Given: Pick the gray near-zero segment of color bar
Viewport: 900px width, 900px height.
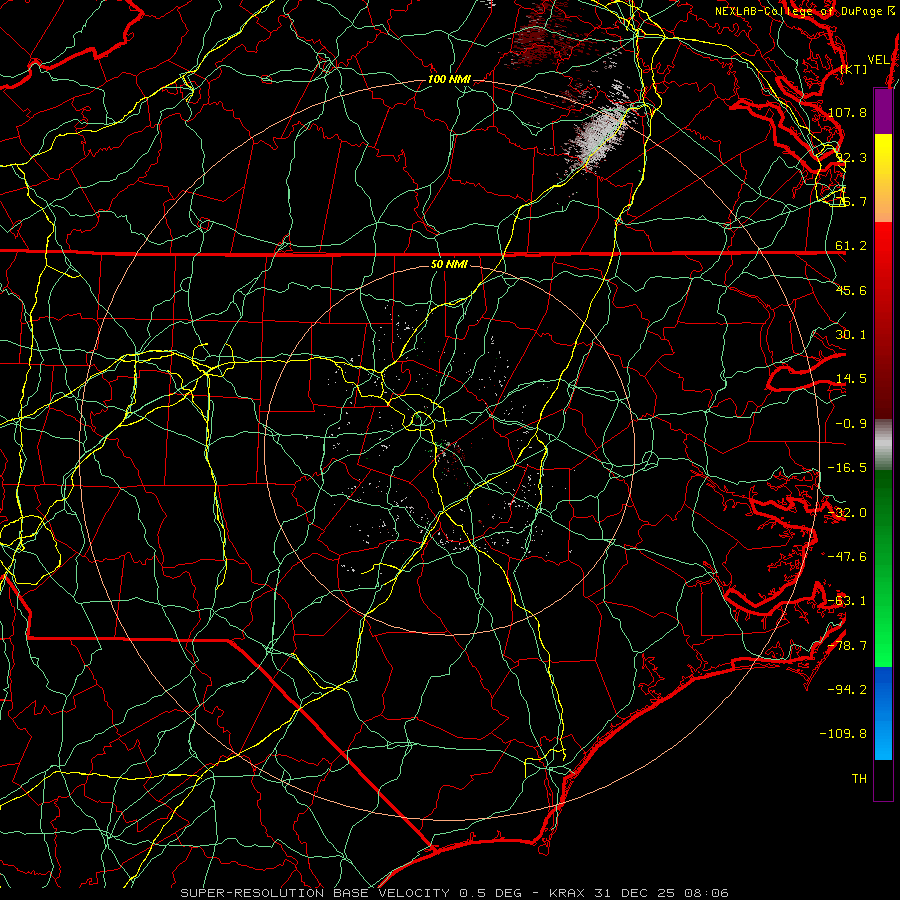Looking at the screenshot, I should [883, 445].
